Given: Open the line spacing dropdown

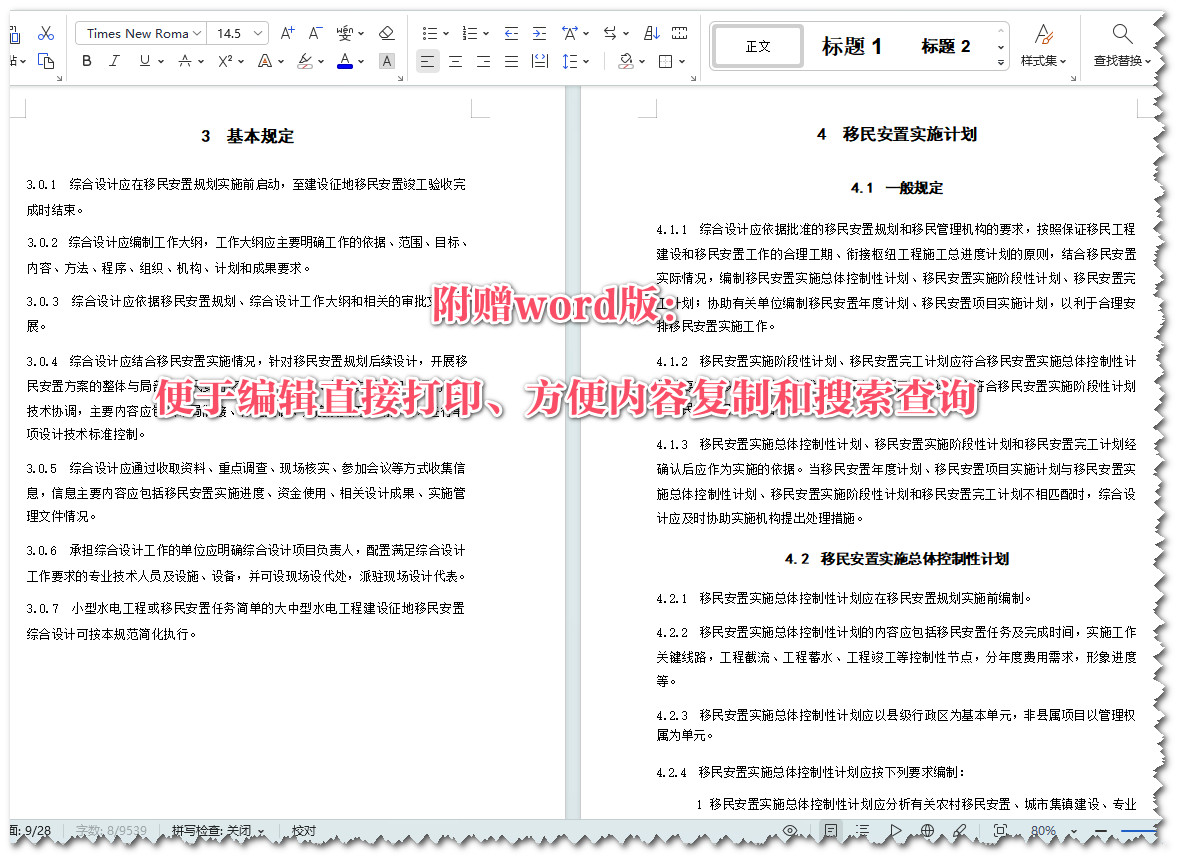Looking at the screenshot, I should point(575,61).
